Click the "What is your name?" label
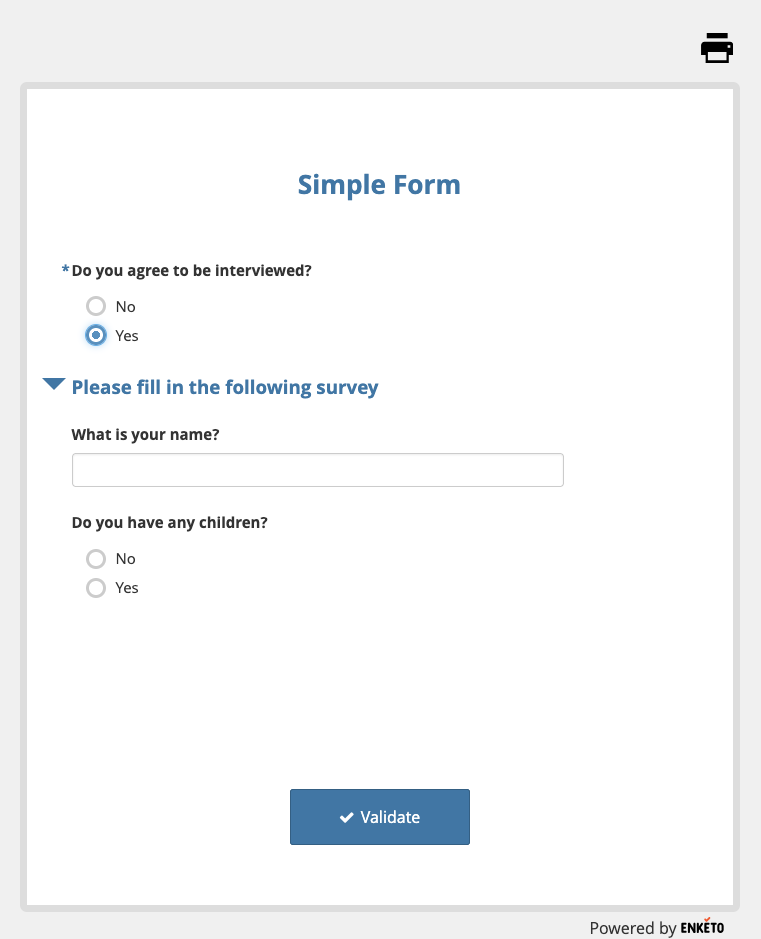This screenshot has width=761, height=939. pyautogui.click(x=146, y=435)
